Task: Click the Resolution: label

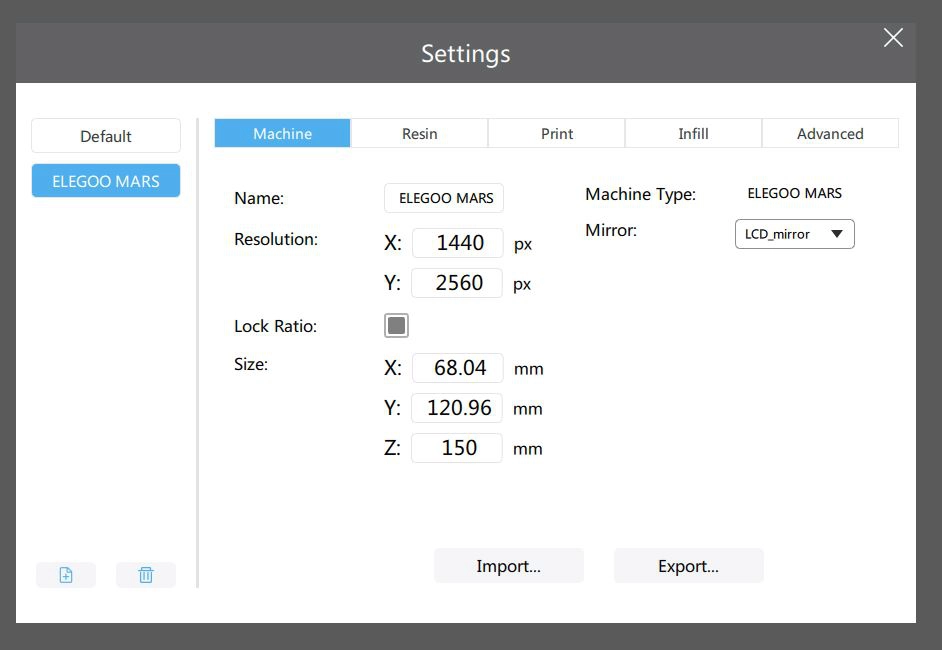Action: coord(276,239)
